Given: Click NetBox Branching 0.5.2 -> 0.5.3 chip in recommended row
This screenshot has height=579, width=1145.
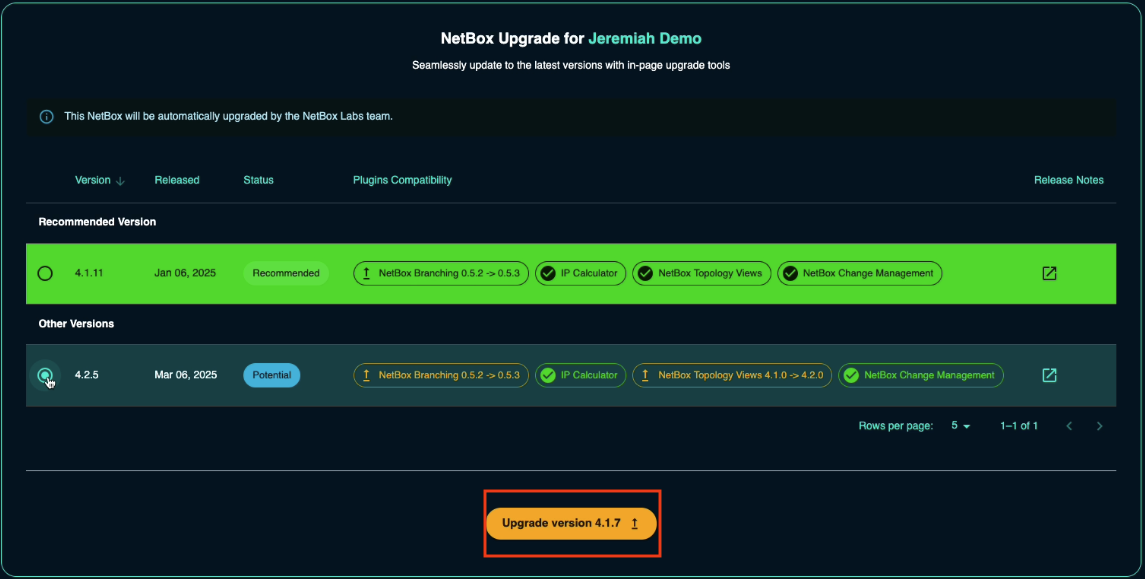Looking at the screenshot, I should point(441,273).
